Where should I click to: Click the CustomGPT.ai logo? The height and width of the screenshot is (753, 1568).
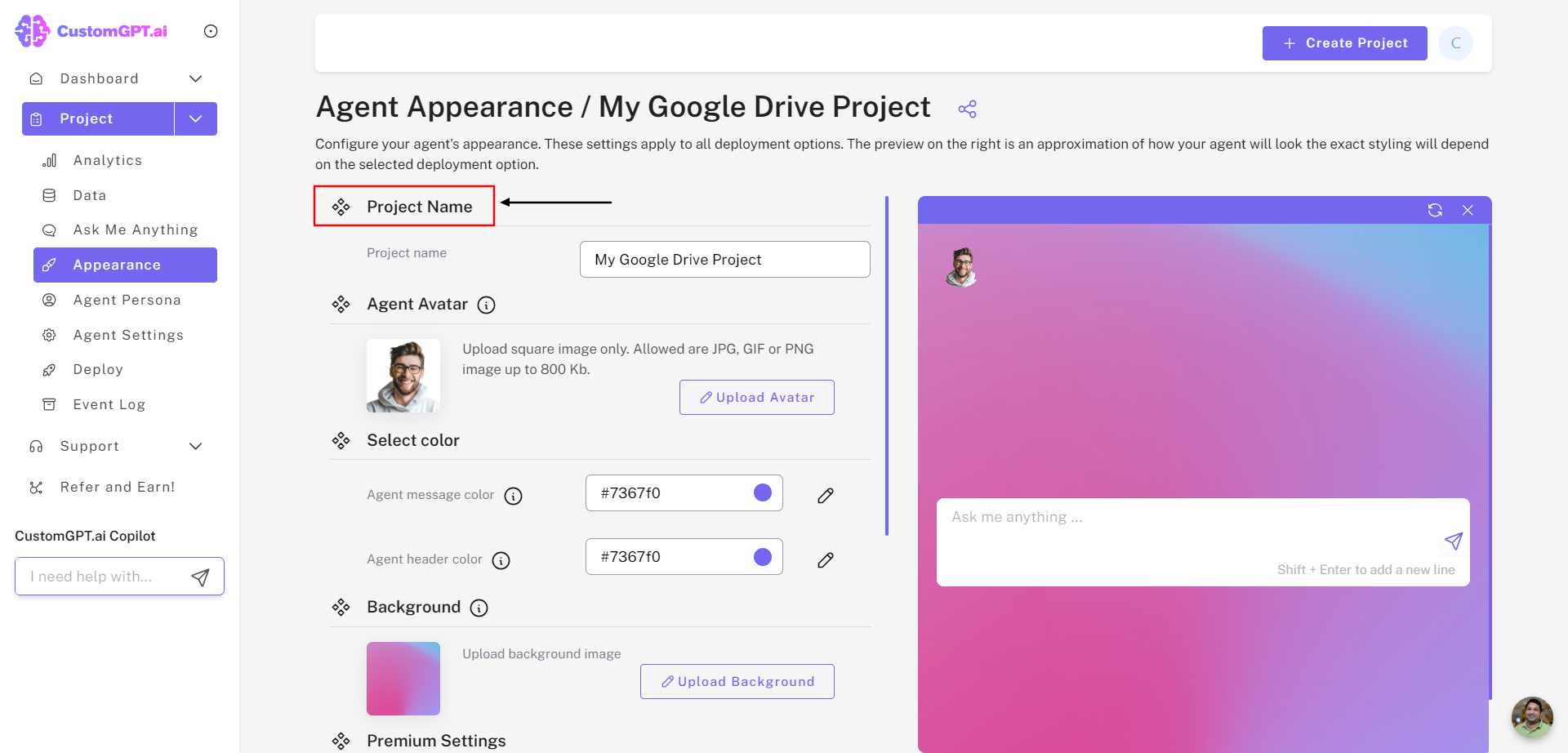point(91,31)
